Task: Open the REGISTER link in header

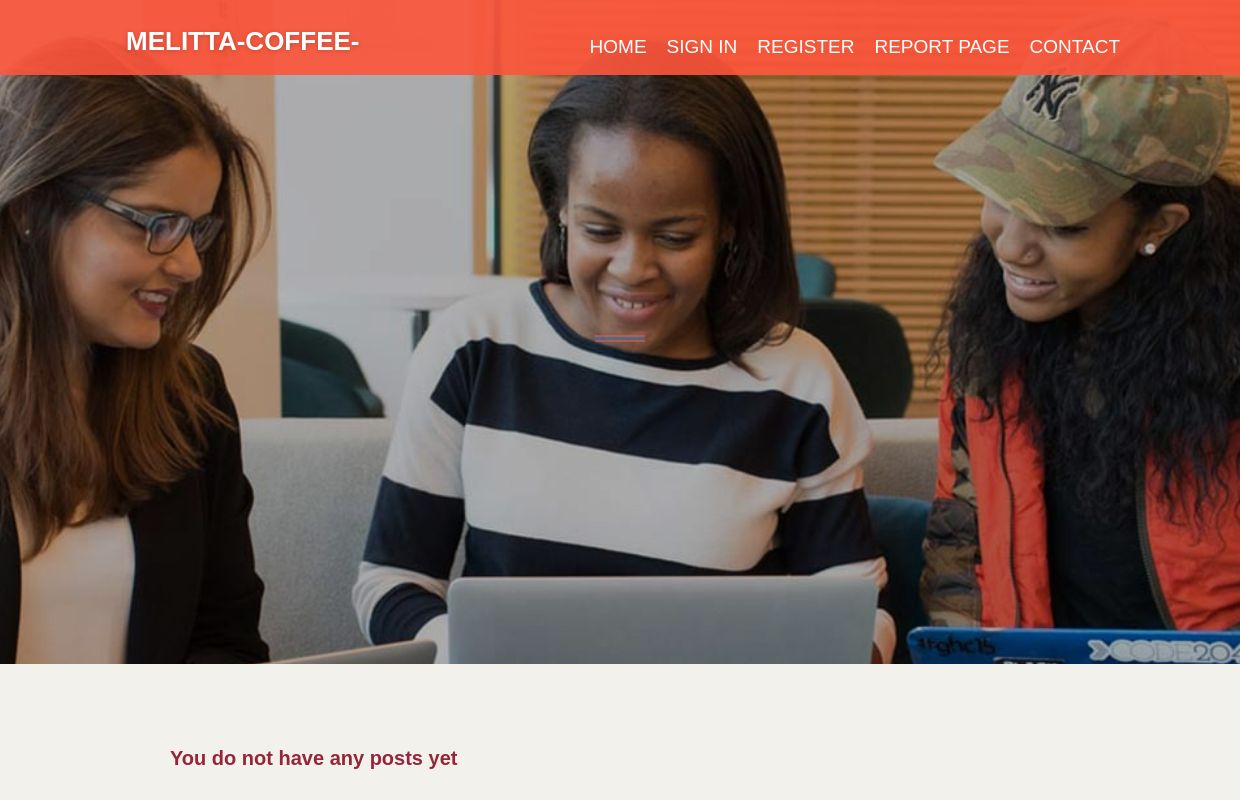Action: (x=805, y=46)
